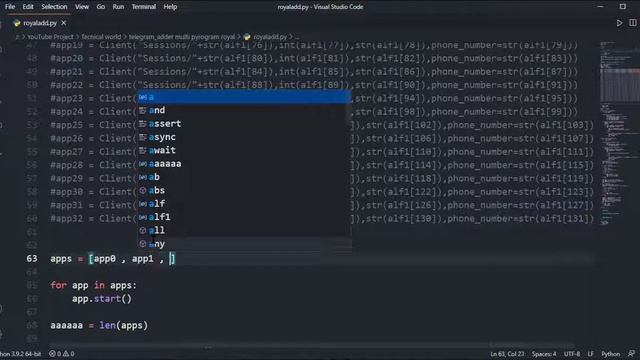The image size is (640, 360).
Task: Open 'YouTube Project' breadcrumb folder
Action: pos(50,37)
